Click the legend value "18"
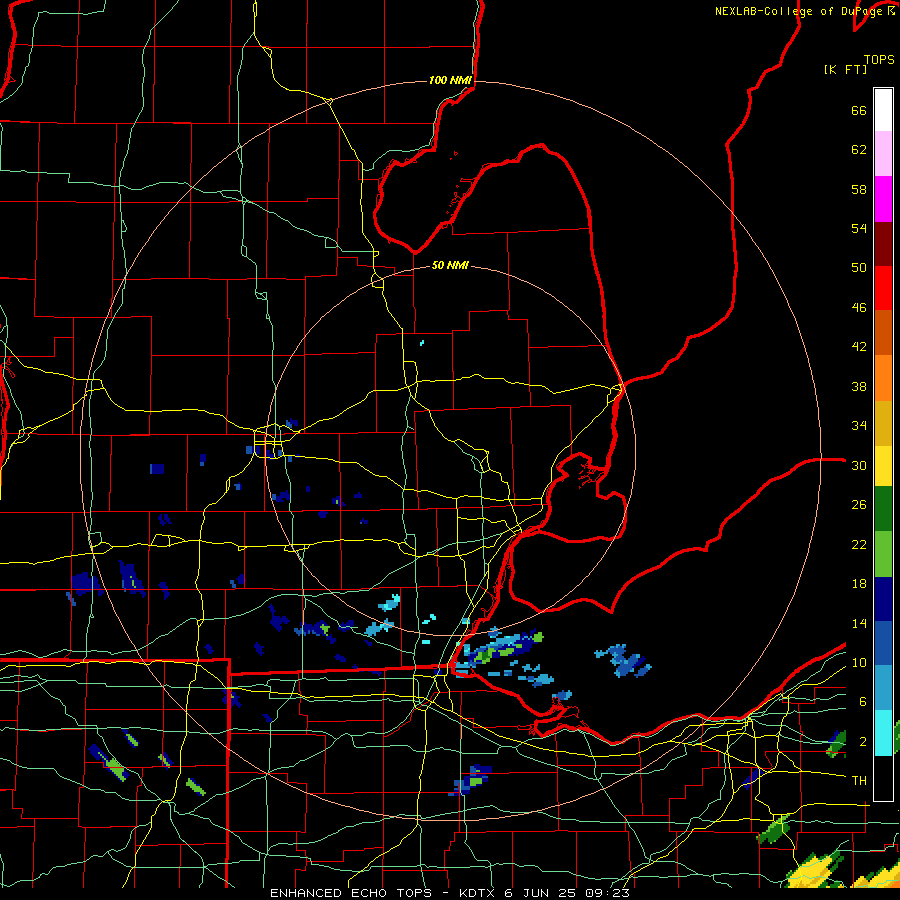This screenshot has width=900, height=900. click(x=859, y=584)
